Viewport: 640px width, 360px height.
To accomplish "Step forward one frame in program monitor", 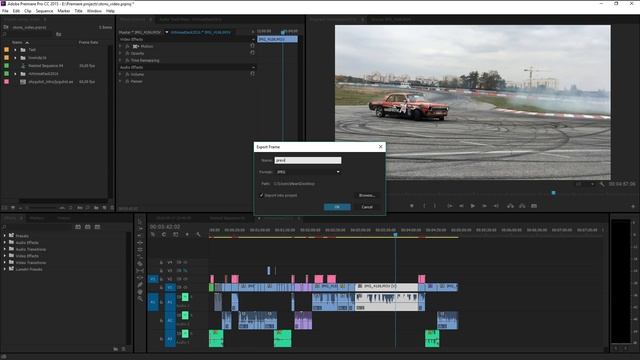I will point(484,206).
